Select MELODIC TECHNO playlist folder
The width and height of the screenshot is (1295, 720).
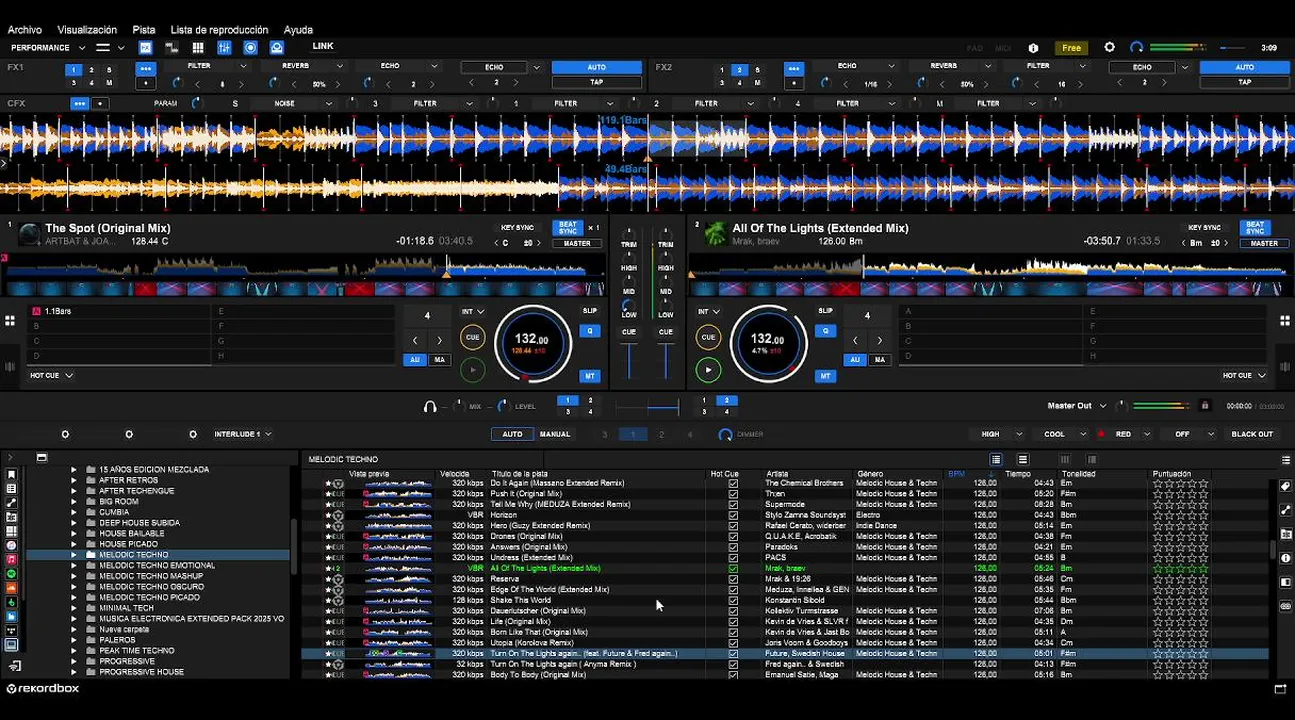coord(134,555)
